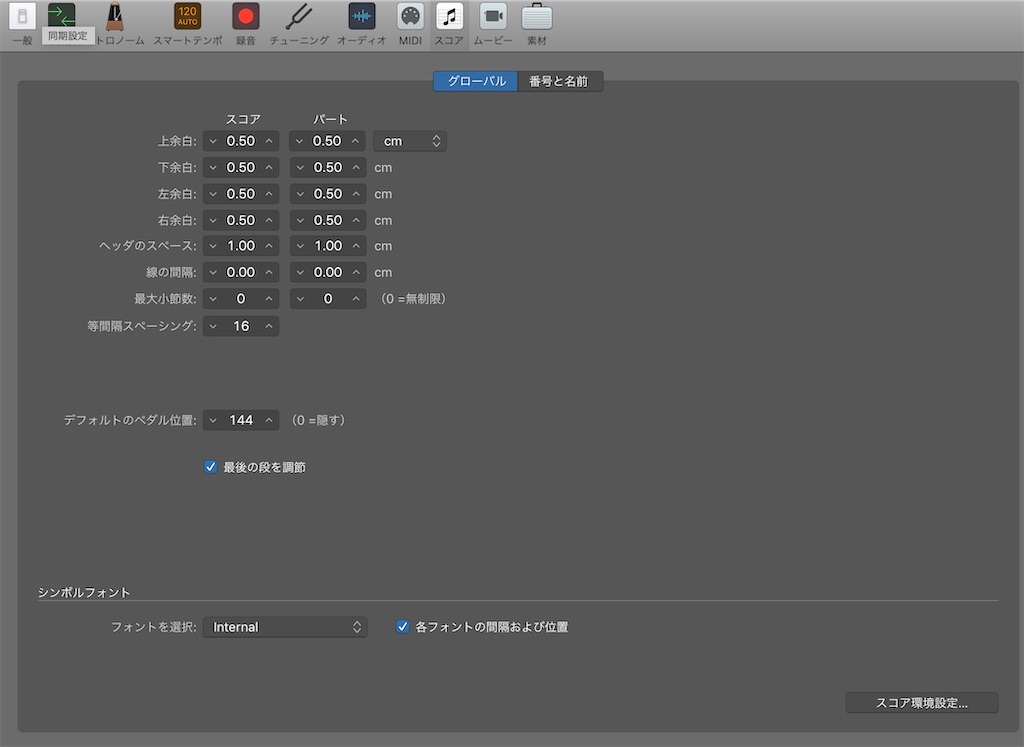Decrease 下余白 part value with down arrow

pyautogui.click(x=300, y=168)
